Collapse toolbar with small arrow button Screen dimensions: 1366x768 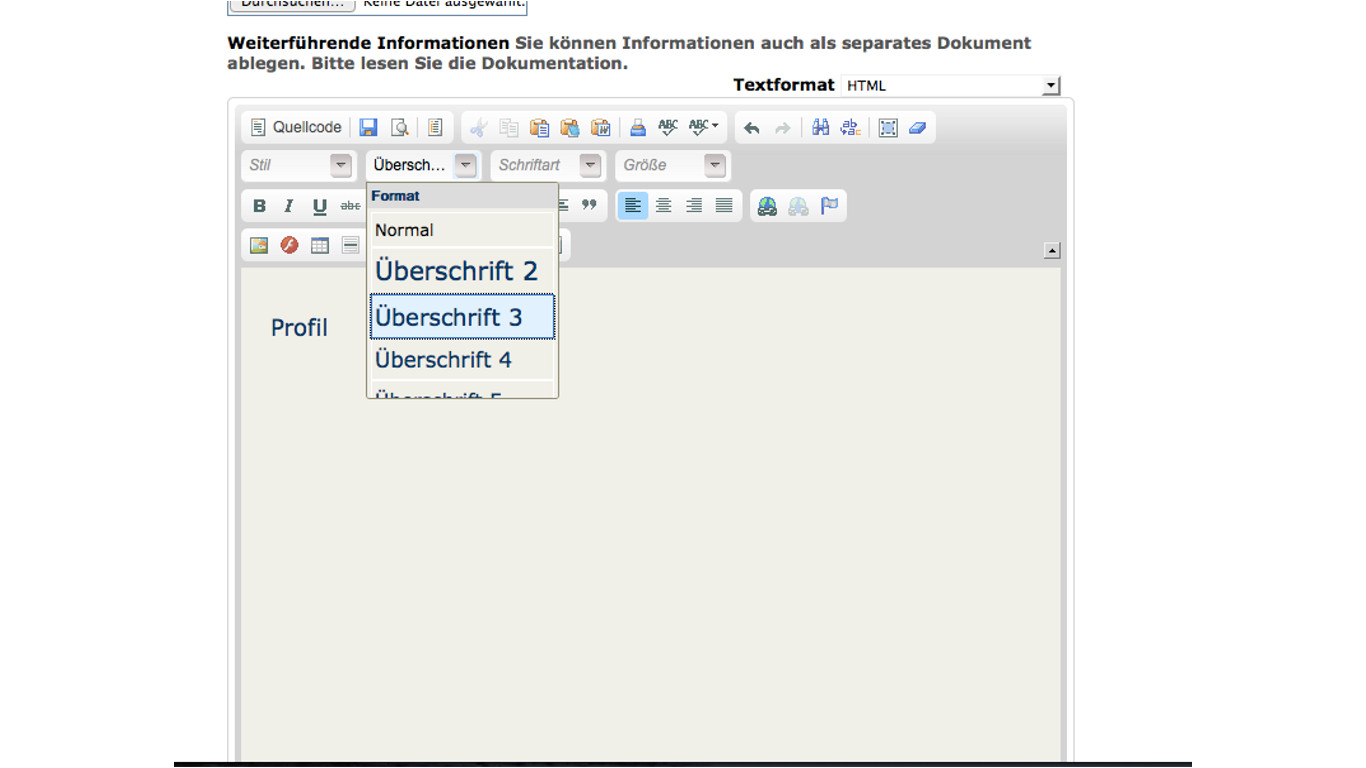coord(1052,251)
